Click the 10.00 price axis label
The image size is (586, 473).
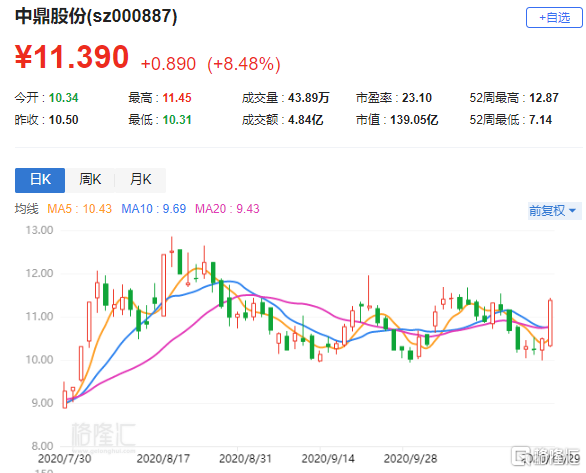pos(39,360)
